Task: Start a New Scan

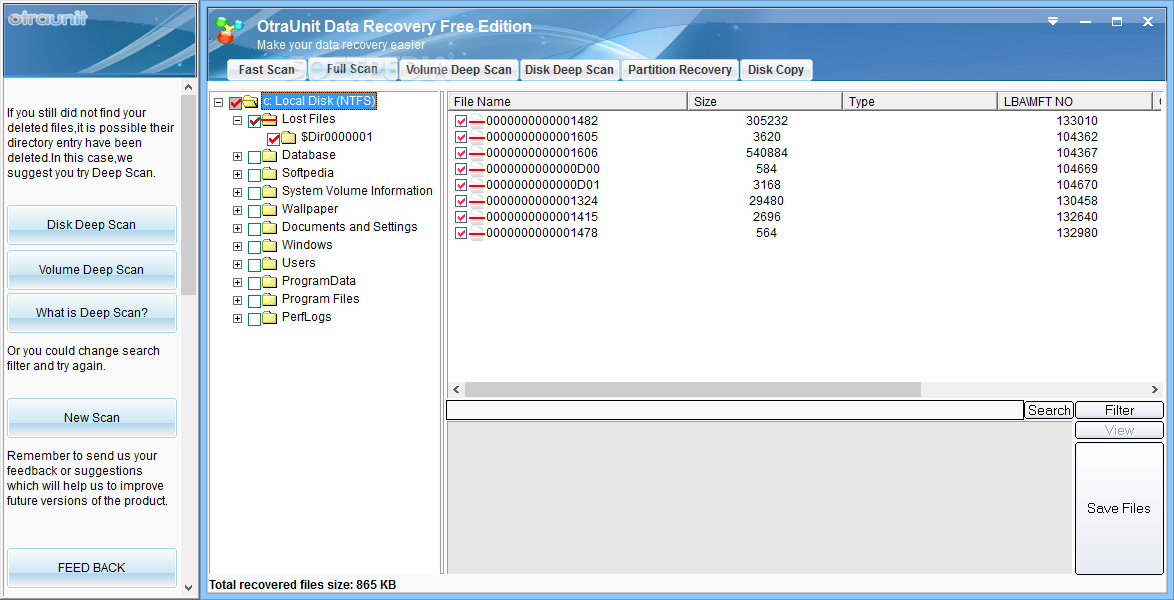Action: pyautogui.click(x=92, y=418)
